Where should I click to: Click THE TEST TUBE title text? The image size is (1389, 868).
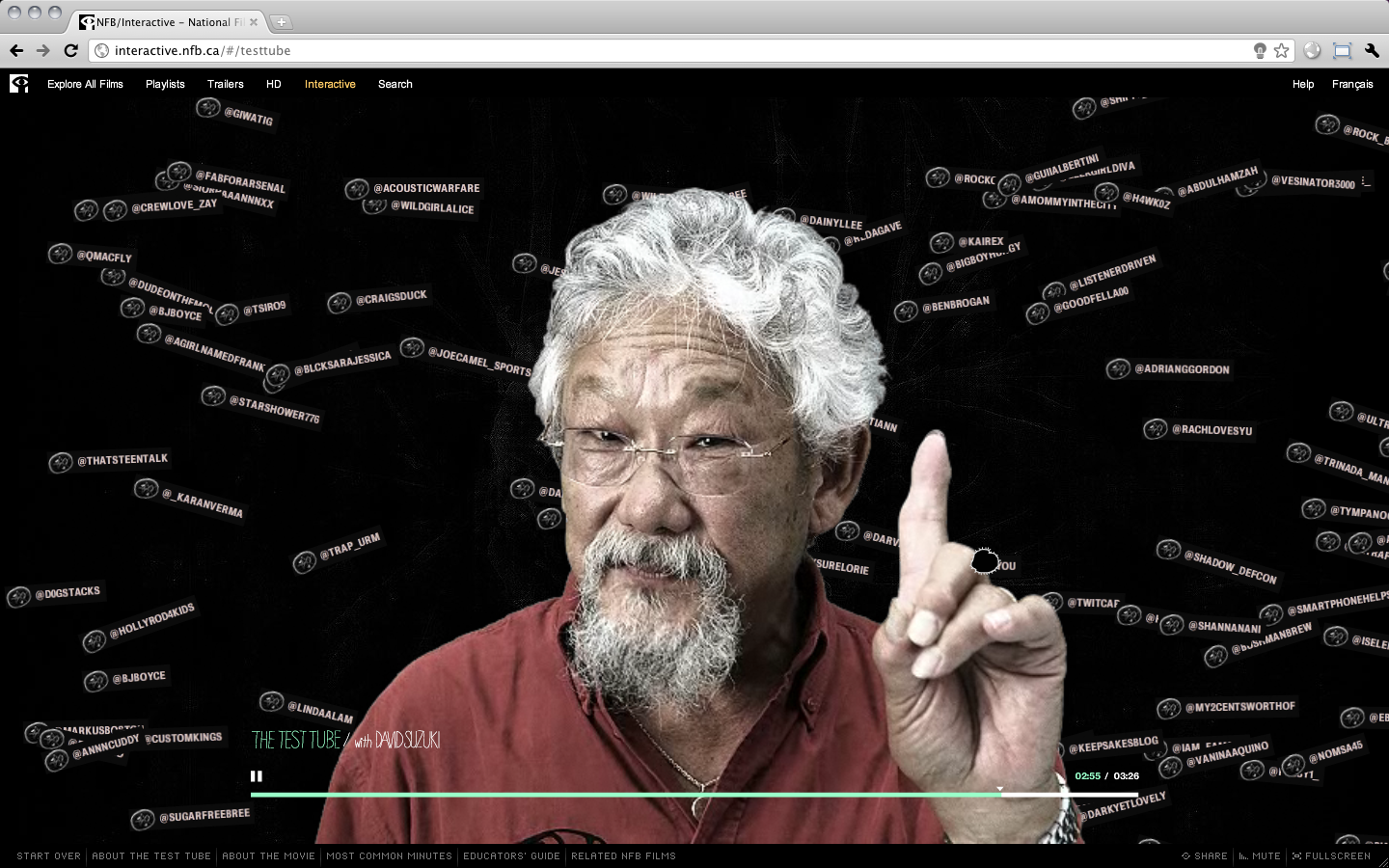click(296, 740)
